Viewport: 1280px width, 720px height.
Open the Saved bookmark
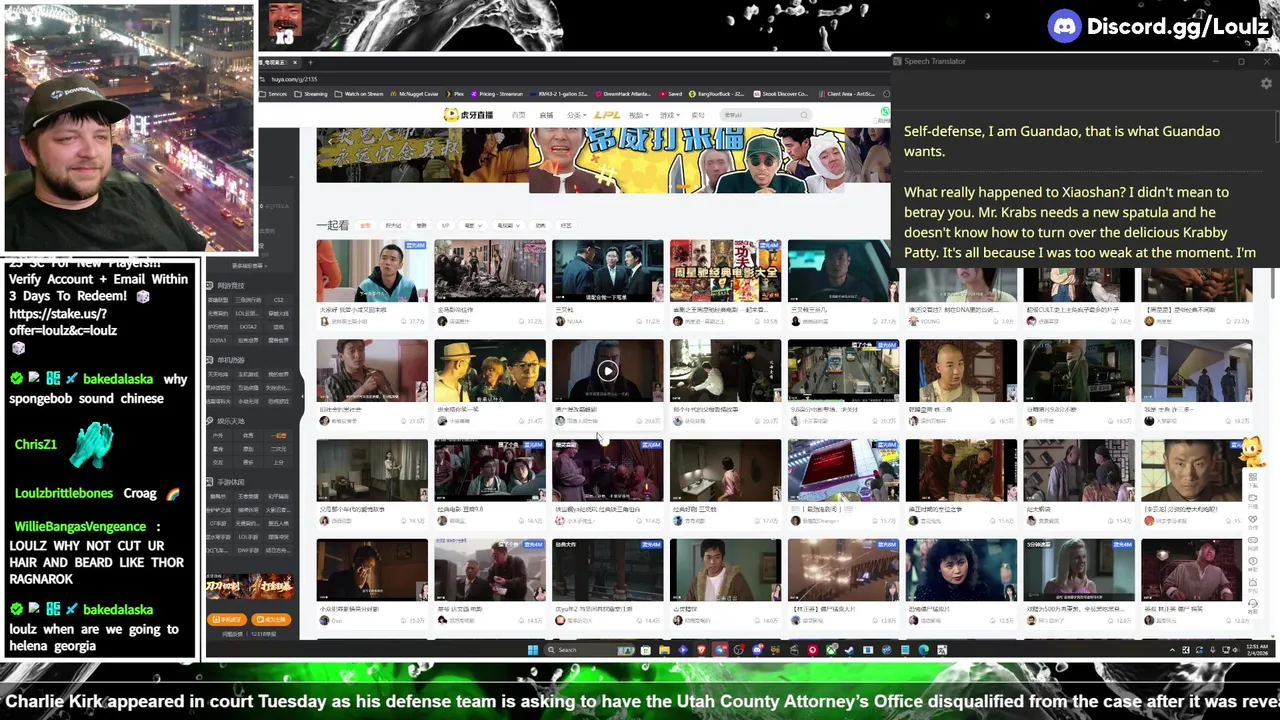(672, 94)
